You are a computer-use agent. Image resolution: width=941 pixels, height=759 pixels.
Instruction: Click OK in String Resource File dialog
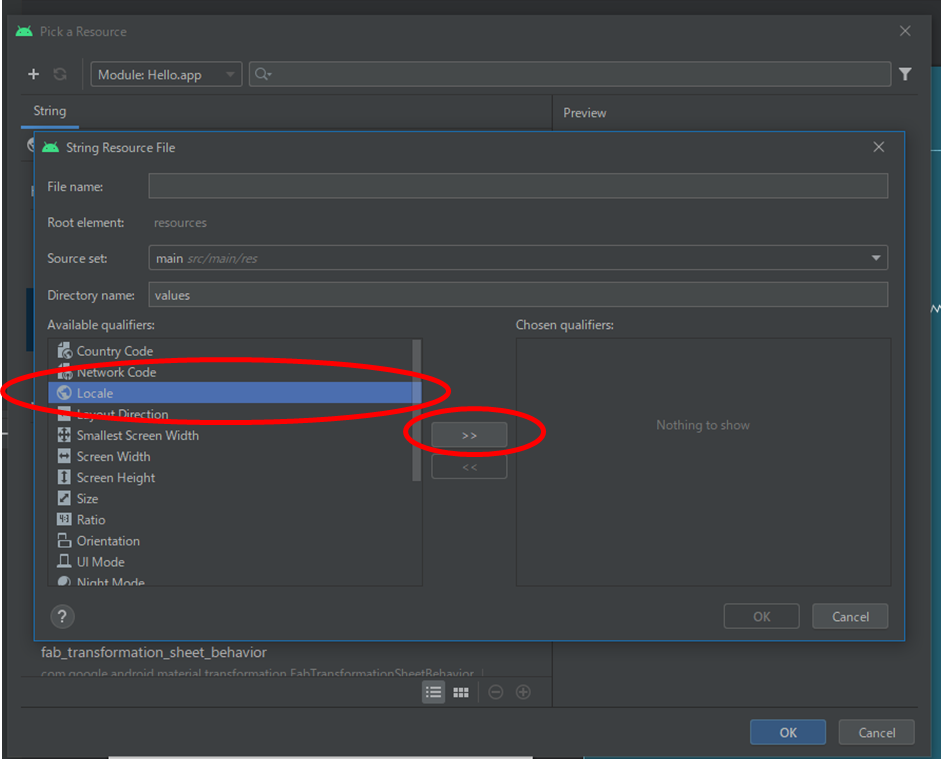[762, 616]
